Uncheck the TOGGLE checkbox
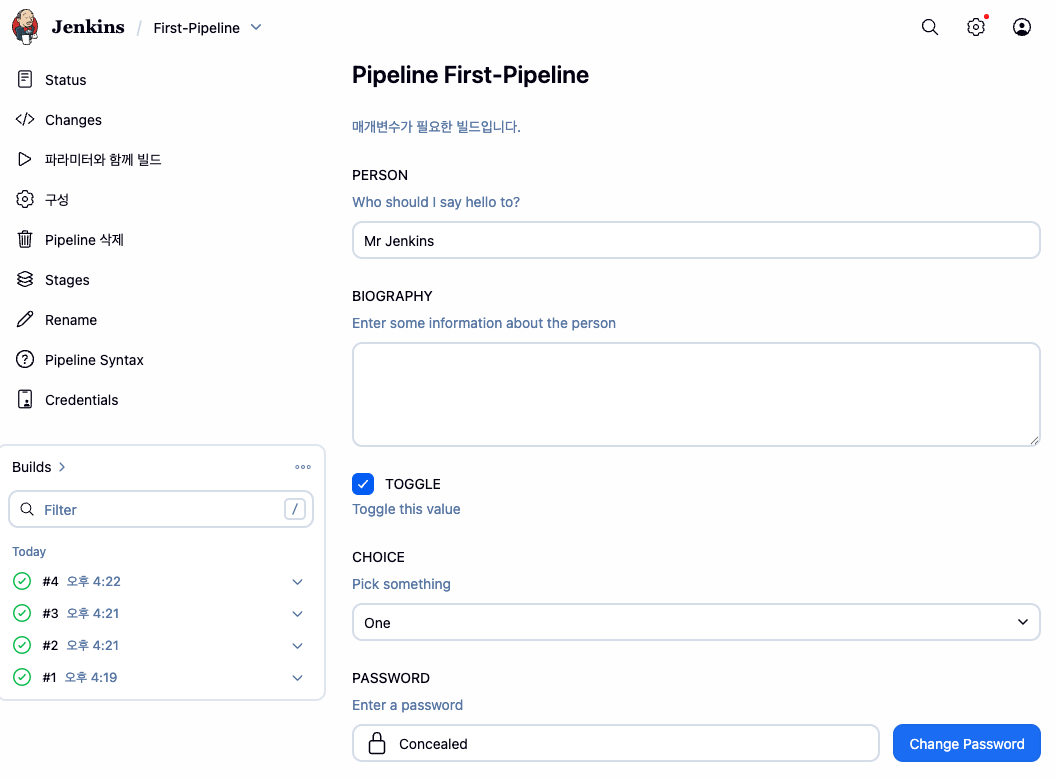Screen dimensions: 1056x779 pyautogui.click(x=363, y=484)
